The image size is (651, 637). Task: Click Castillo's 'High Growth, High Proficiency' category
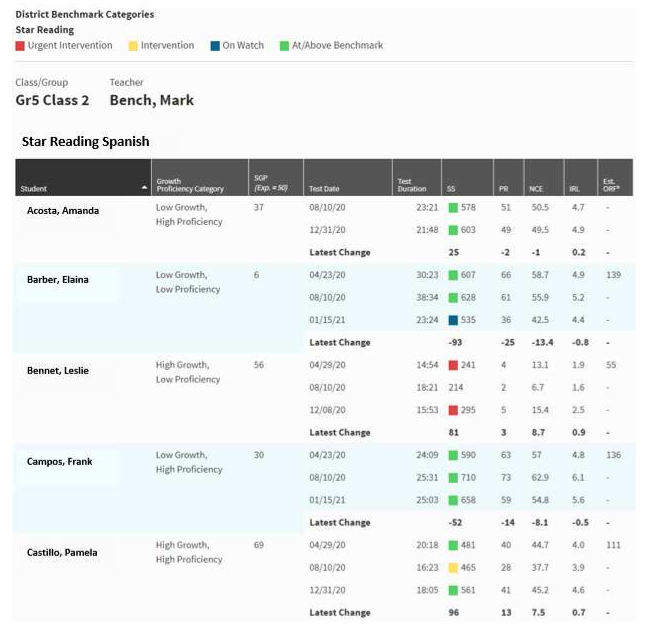(x=189, y=552)
